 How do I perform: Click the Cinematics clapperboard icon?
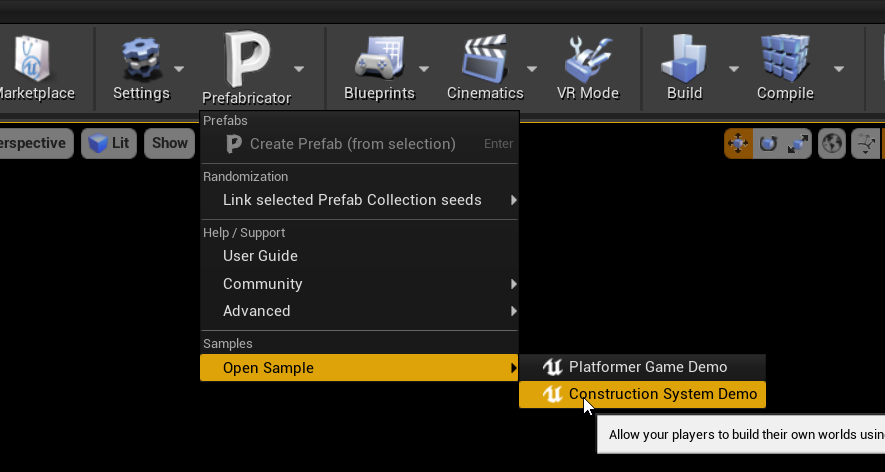[x=485, y=58]
